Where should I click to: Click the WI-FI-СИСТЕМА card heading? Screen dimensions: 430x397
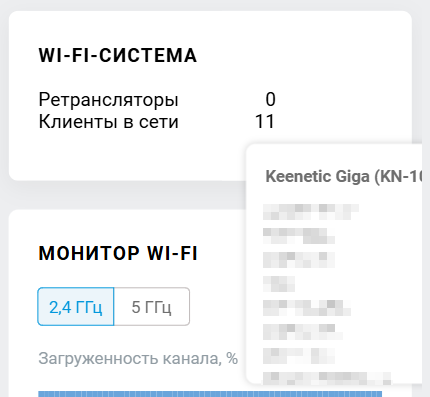[x=118, y=55]
